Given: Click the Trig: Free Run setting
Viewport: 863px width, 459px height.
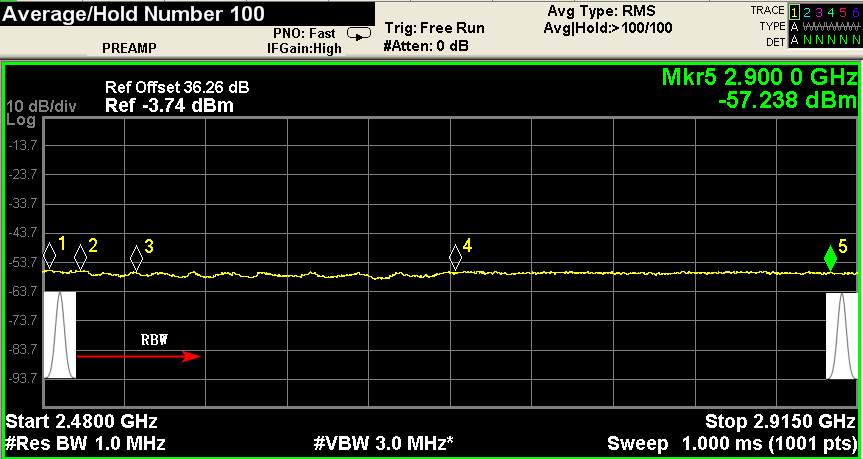Looking at the screenshot, I should point(435,28).
